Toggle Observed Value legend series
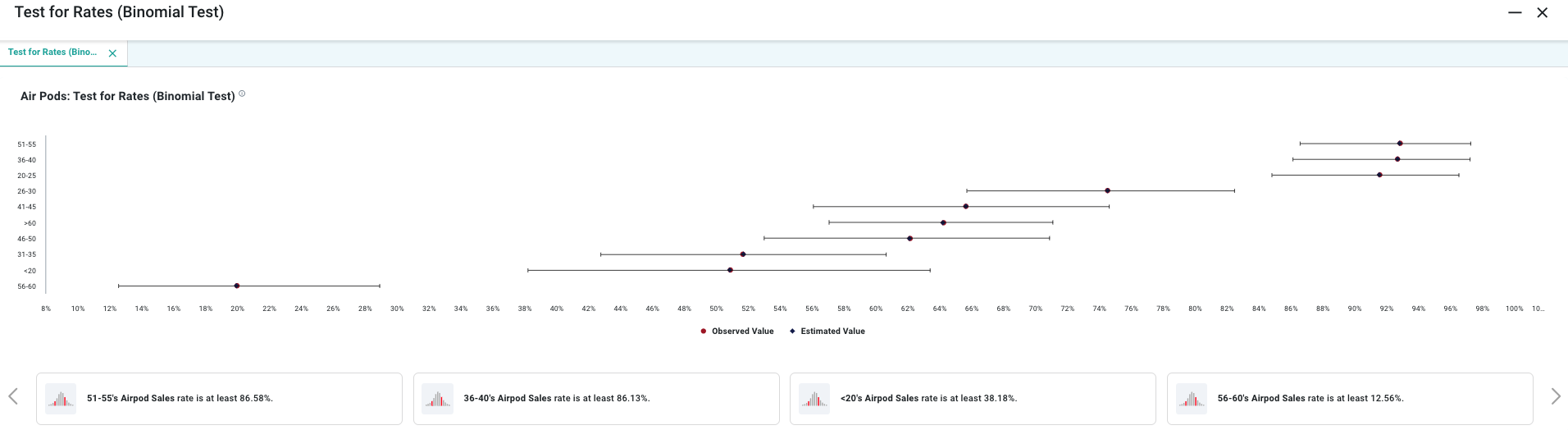The width and height of the screenshot is (1568, 430). pyautogui.click(x=737, y=332)
